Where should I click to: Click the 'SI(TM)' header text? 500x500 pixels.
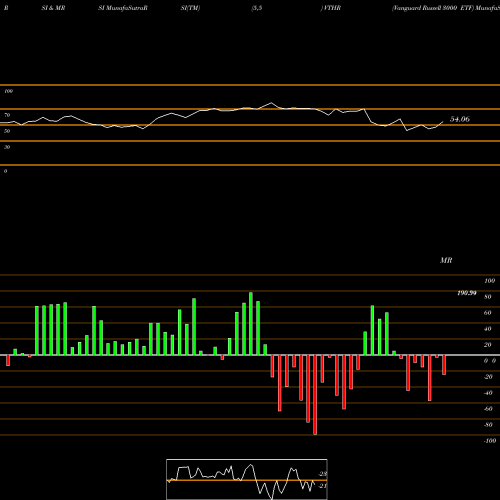tap(190, 8)
